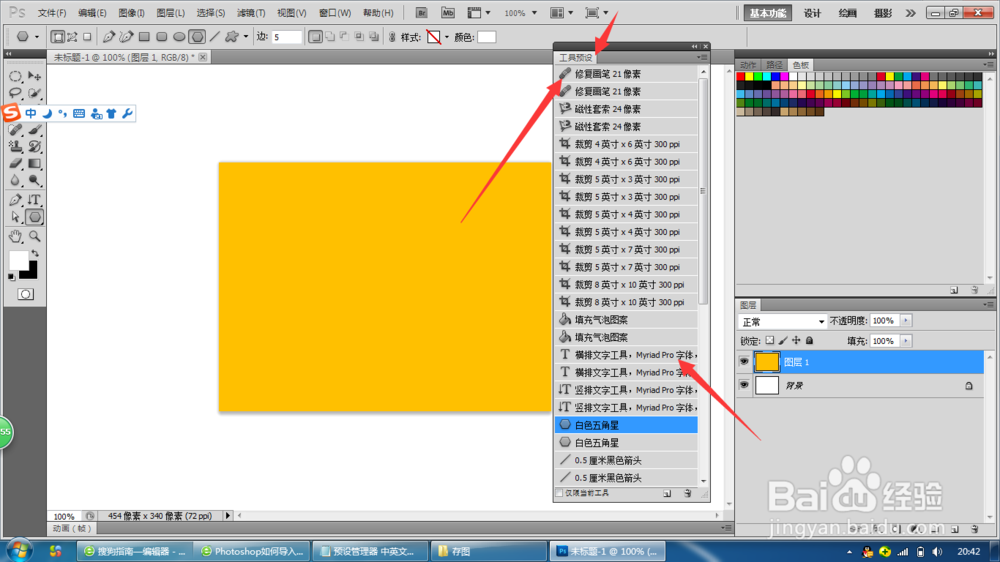Viewport: 1000px width, 562px height.
Task: Toggle lock transparent pixels in Layers panel
Action: (x=770, y=341)
